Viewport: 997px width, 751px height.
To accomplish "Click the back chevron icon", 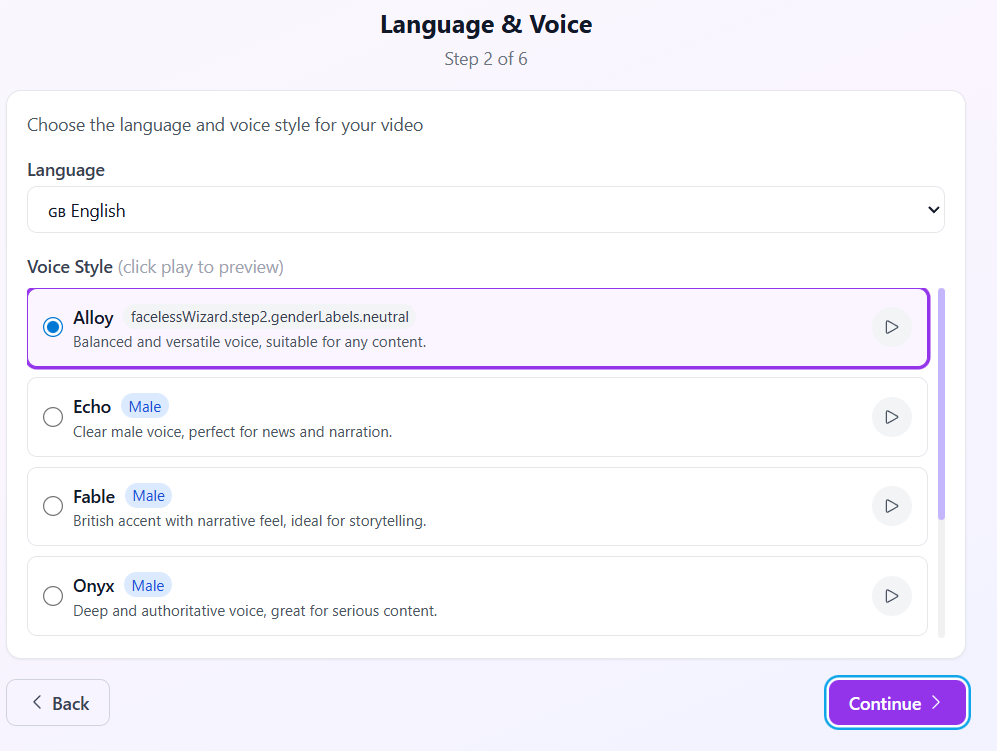I will tap(35, 702).
